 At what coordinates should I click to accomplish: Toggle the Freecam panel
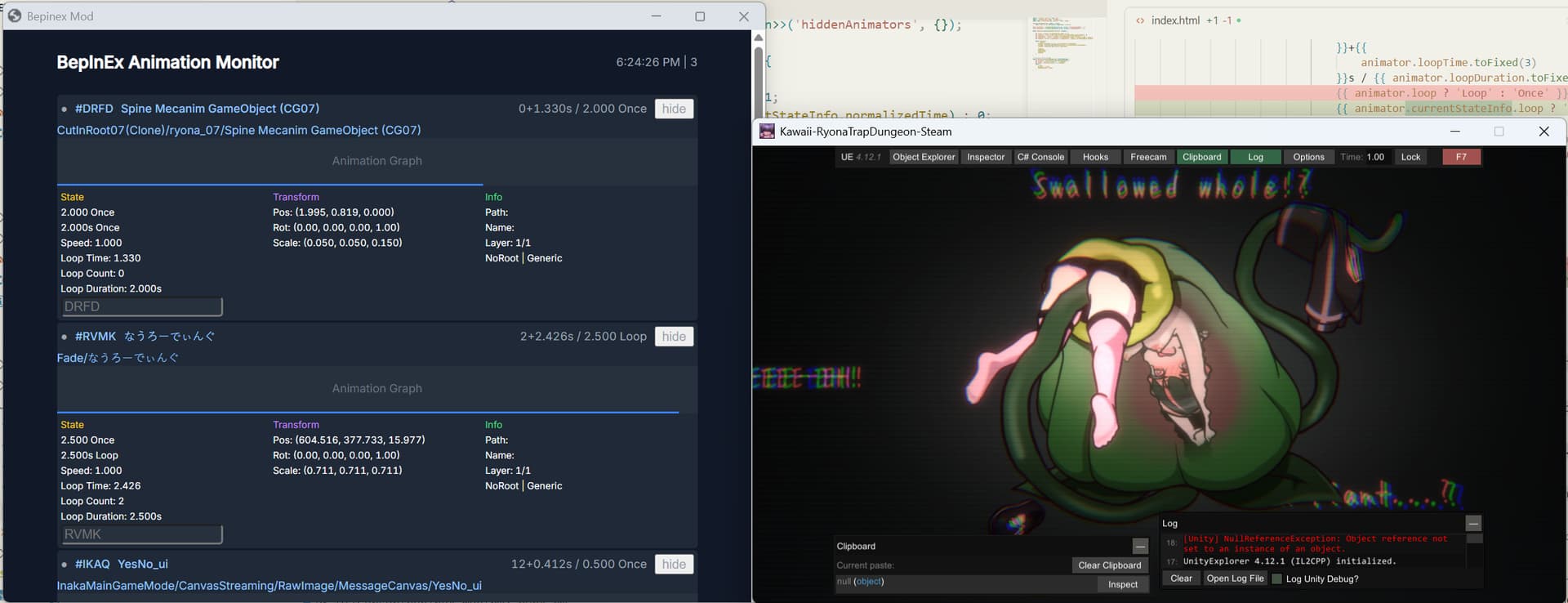(x=1148, y=157)
